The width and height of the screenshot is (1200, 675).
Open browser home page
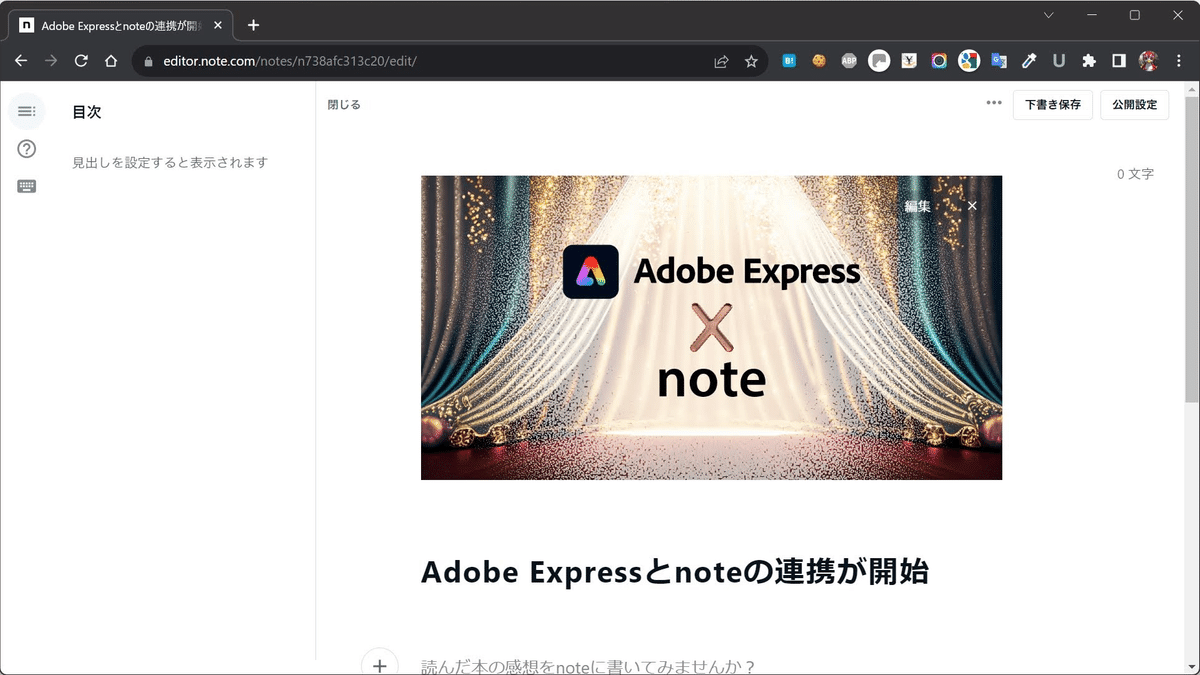tap(112, 61)
